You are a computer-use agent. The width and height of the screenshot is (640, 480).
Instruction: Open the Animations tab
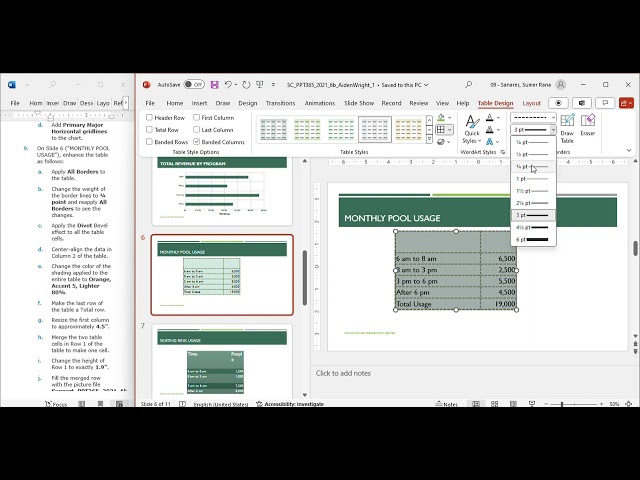(x=320, y=103)
